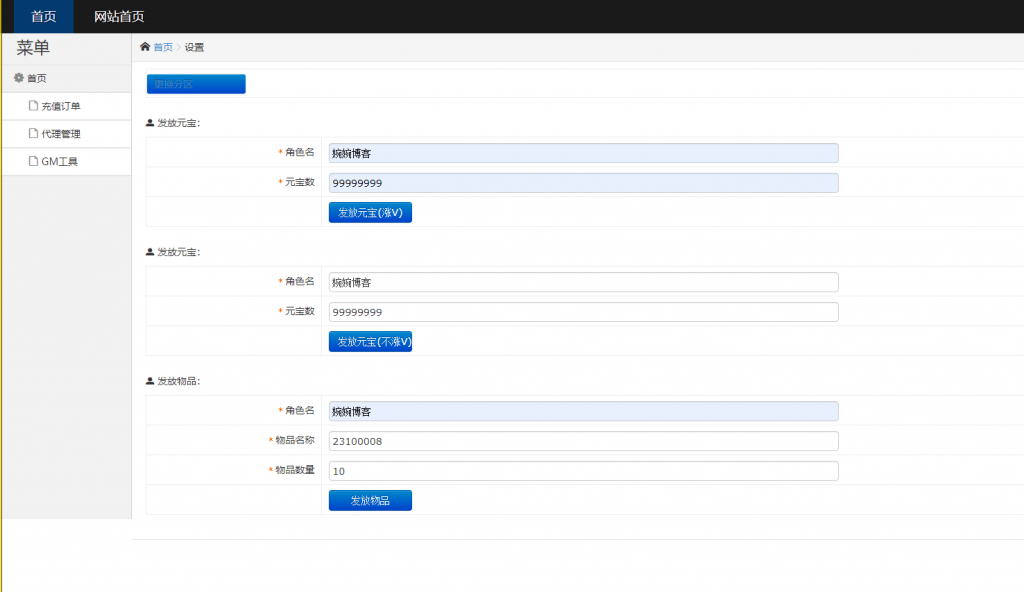Click the gear icon beside 首页 in sidebar
Image resolution: width=1024 pixels, height=592 pixels.
pyautogui.click(x=18, y=78)
